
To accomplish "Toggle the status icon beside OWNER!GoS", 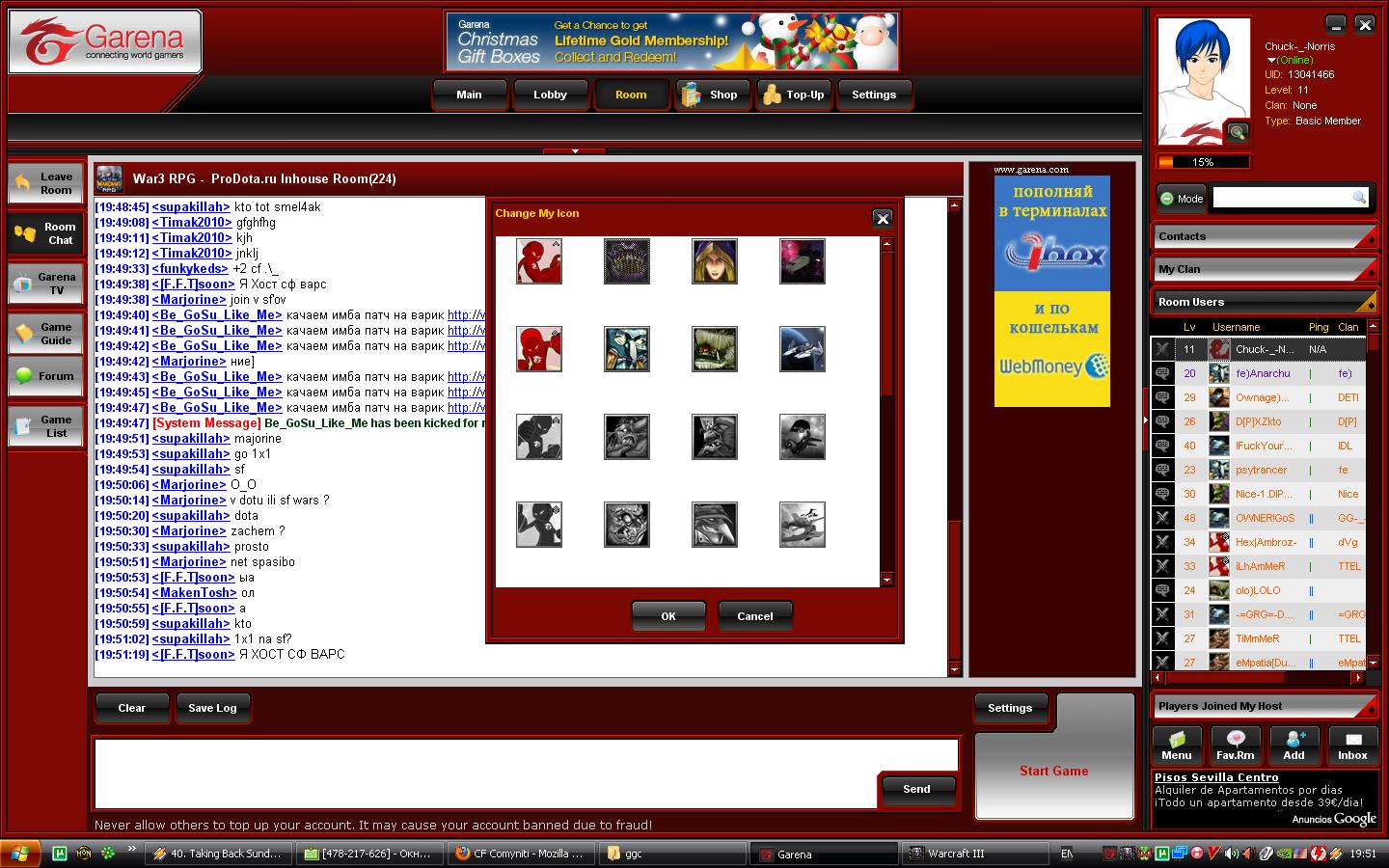I will coord(1162,518).
